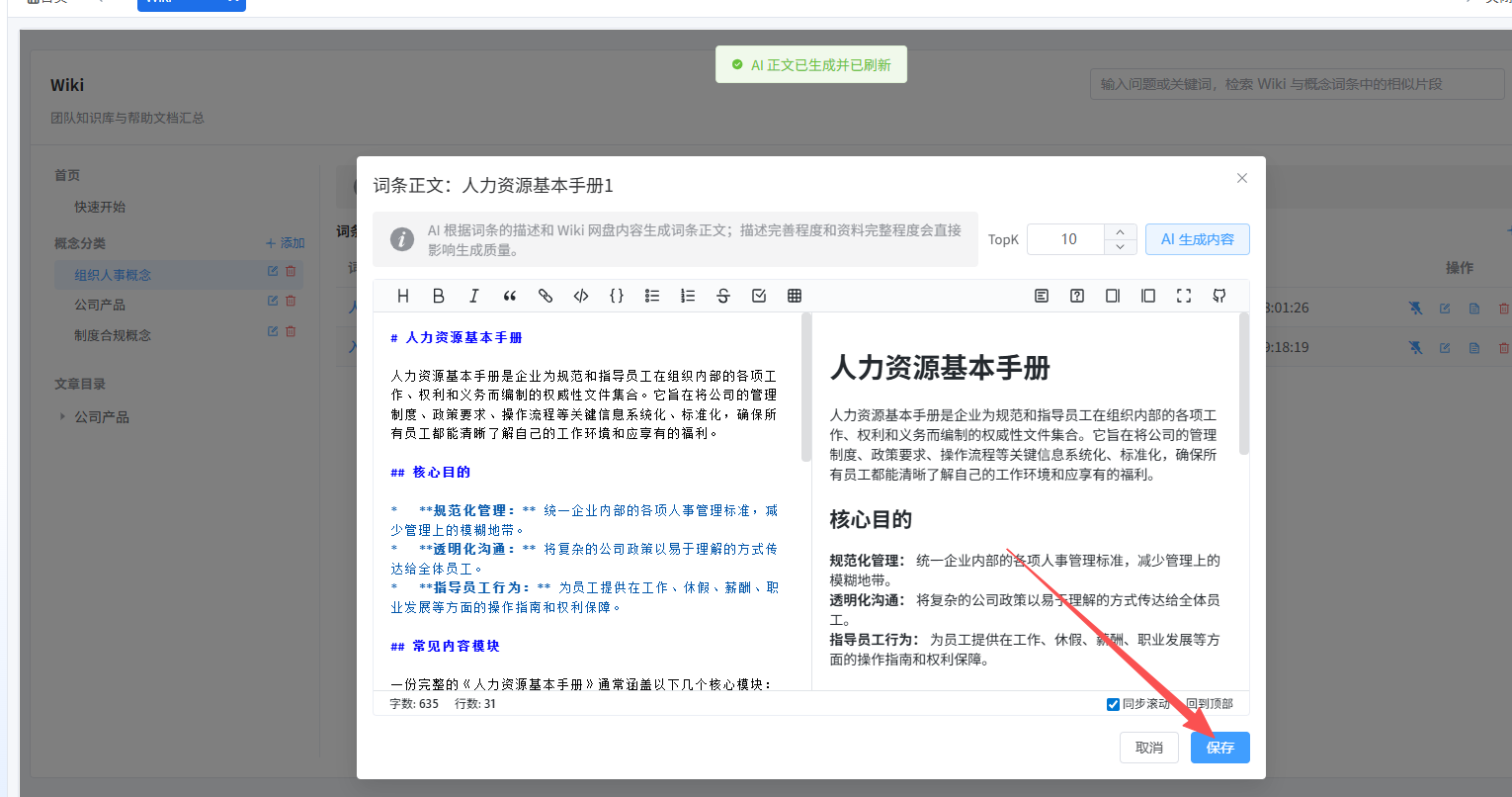The image size is (1512, 797).
Task: Edit the entry timestamped 01:26
Action: point(1445,309)
